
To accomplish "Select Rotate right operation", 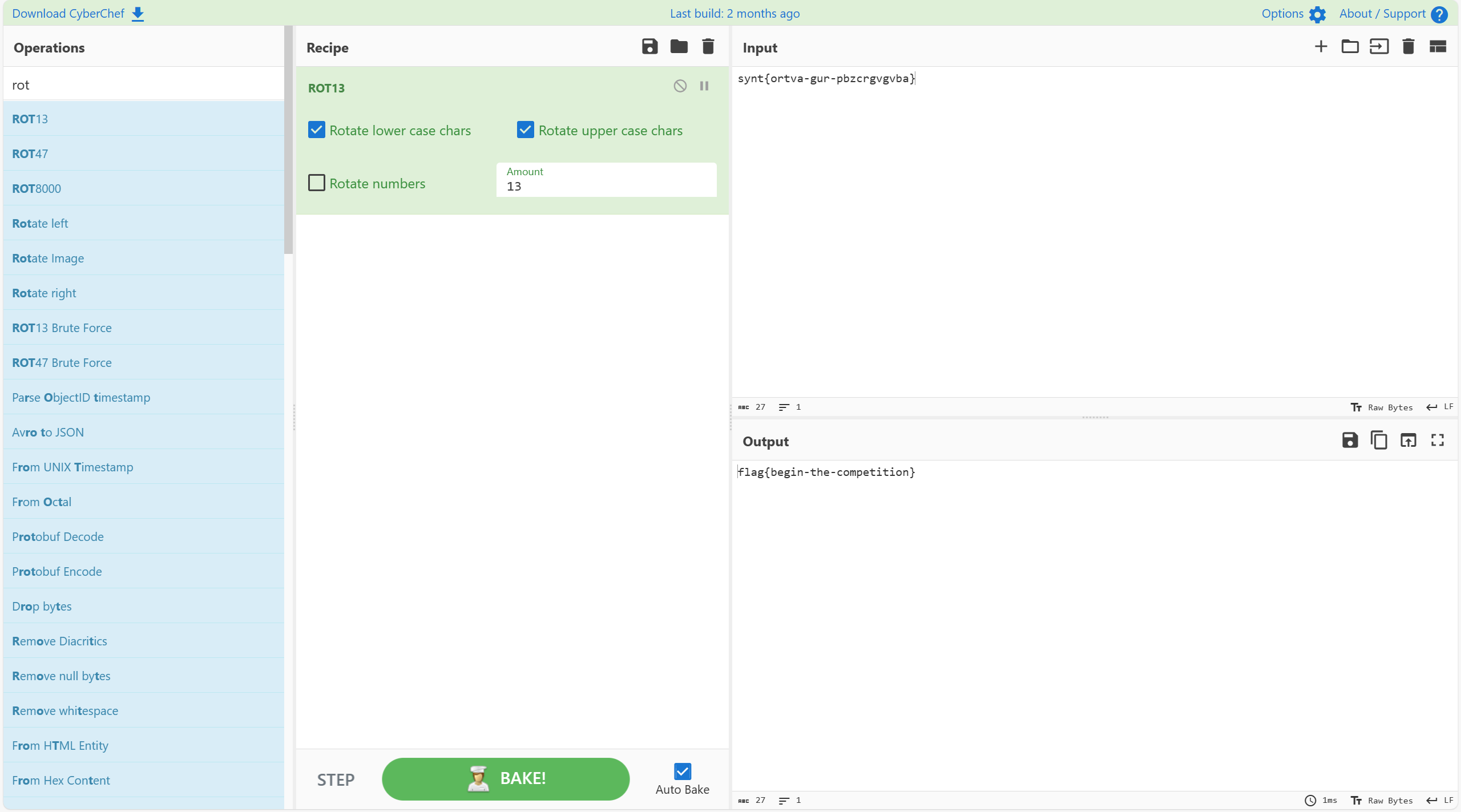I will (143, 293).
